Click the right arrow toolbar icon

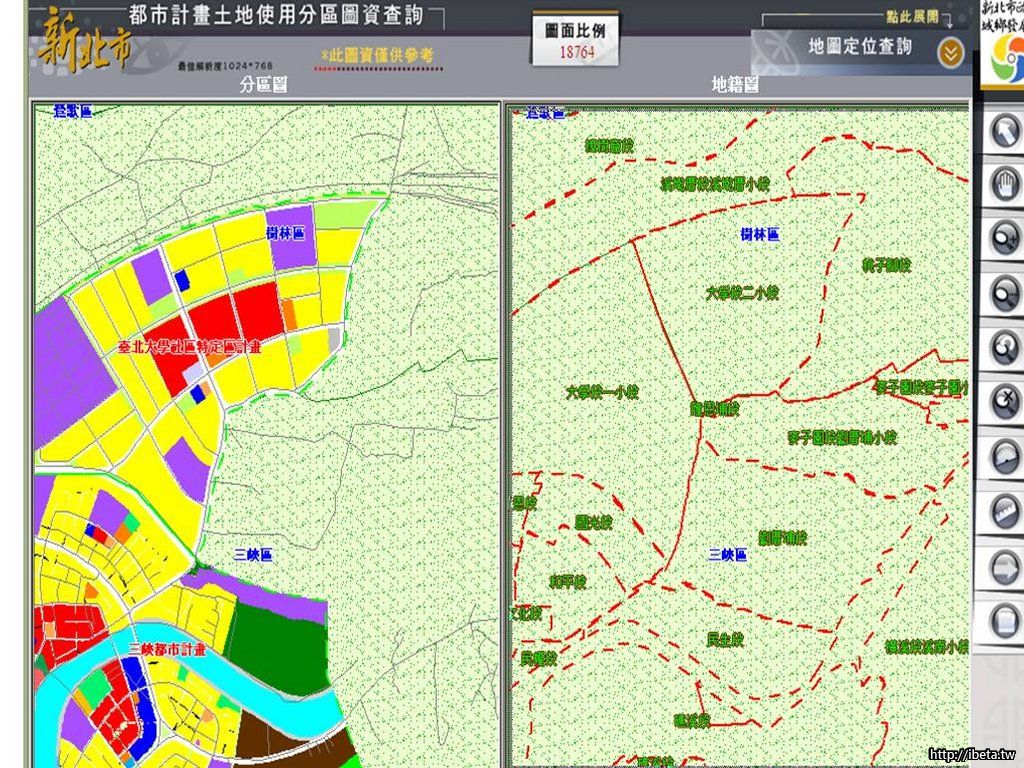[1003, 566]
